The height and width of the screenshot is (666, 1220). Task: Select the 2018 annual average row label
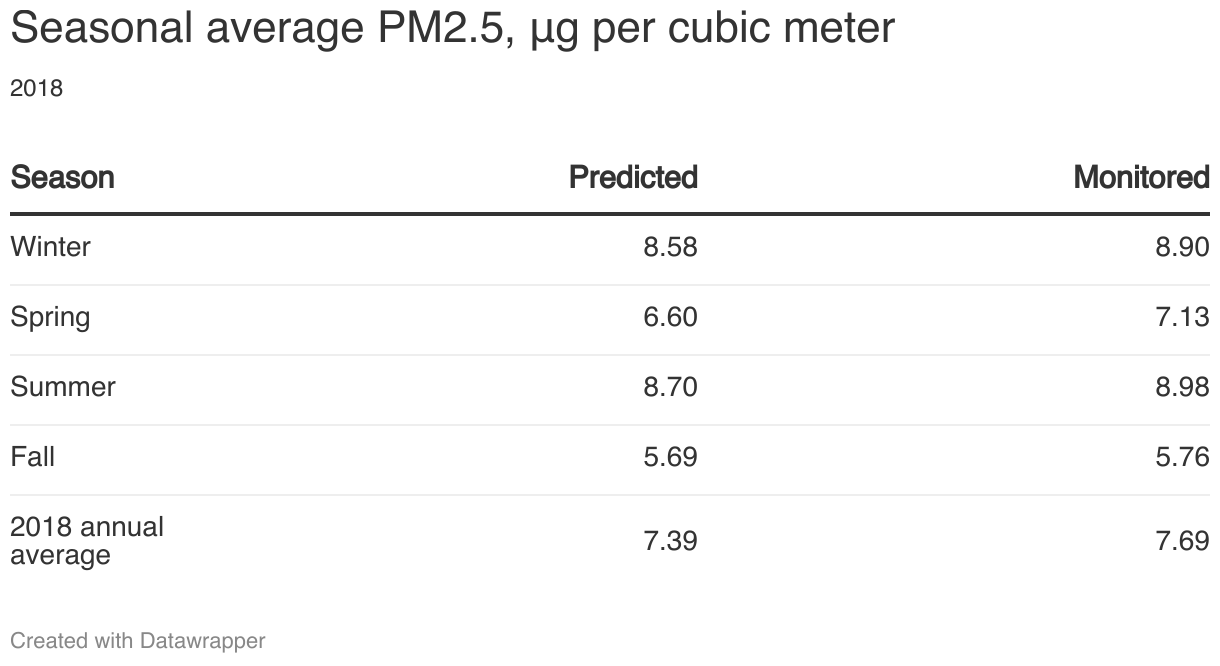click(87, 541)
